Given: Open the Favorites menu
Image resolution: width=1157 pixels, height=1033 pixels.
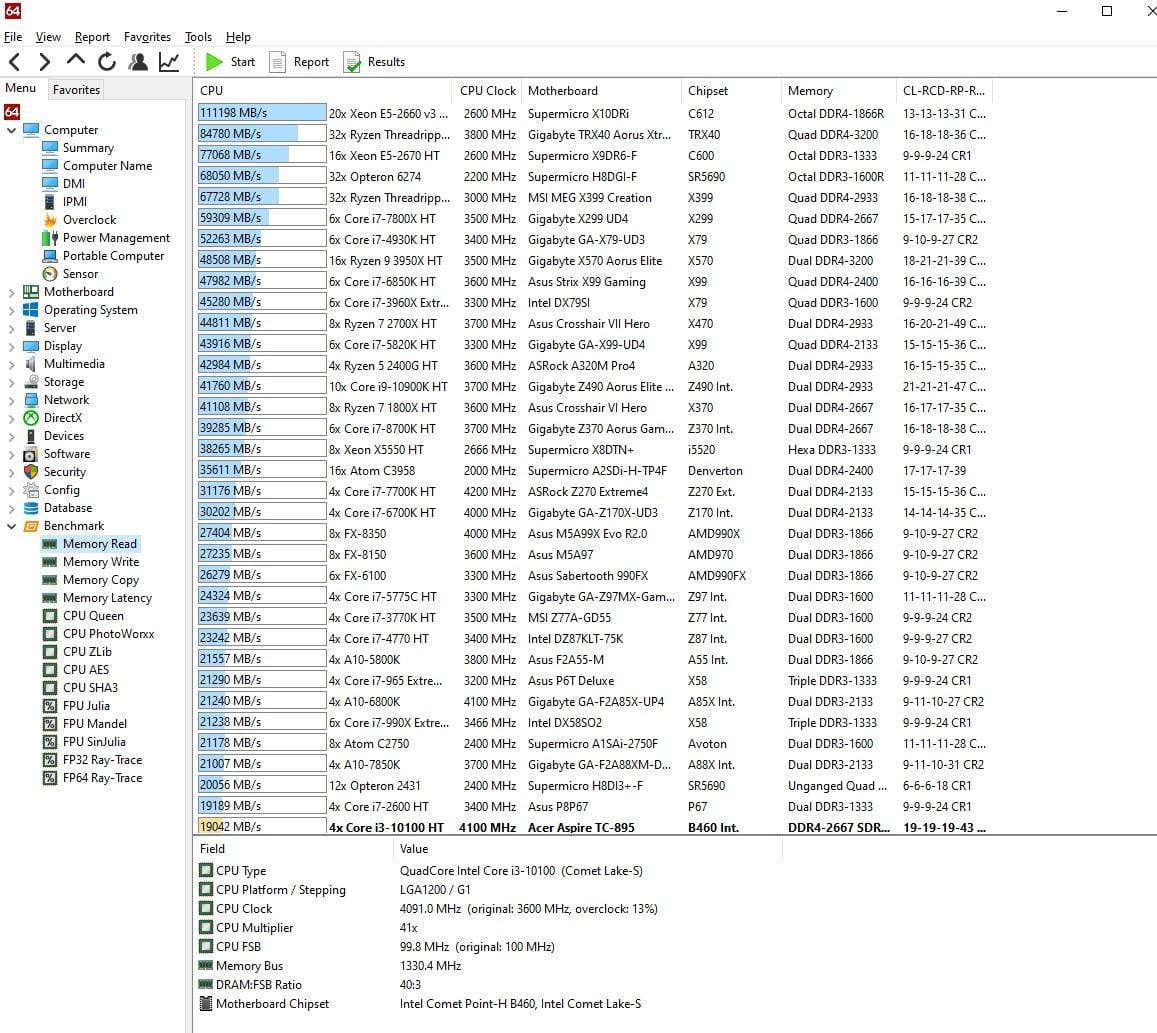Looking at the screenshot, I should coord(147,37).
